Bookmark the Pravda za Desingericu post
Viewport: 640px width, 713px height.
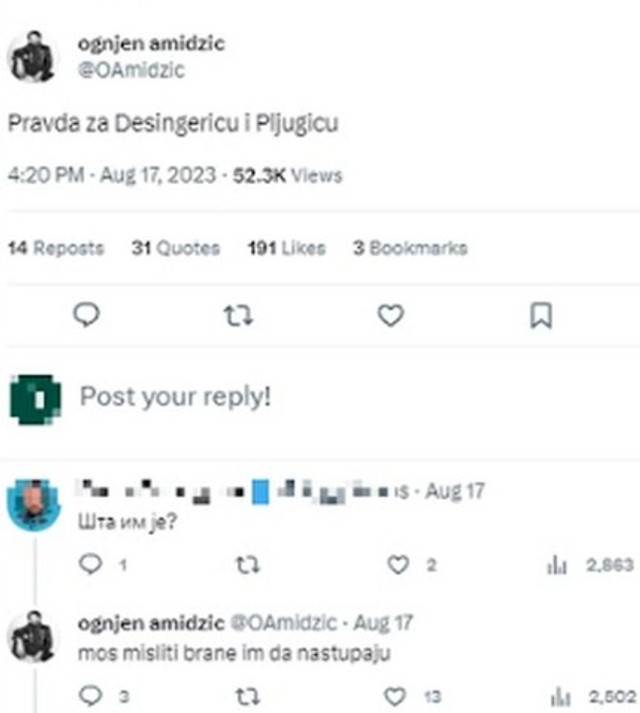(x=541, y=316)
